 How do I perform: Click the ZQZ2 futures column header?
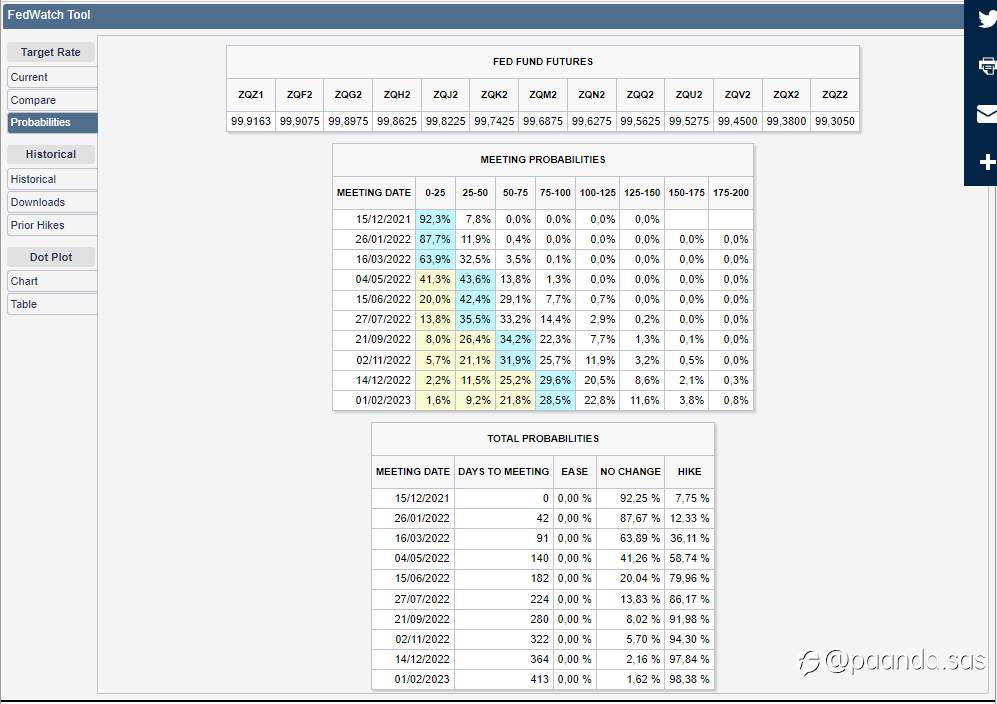click(x=835, y=95)
